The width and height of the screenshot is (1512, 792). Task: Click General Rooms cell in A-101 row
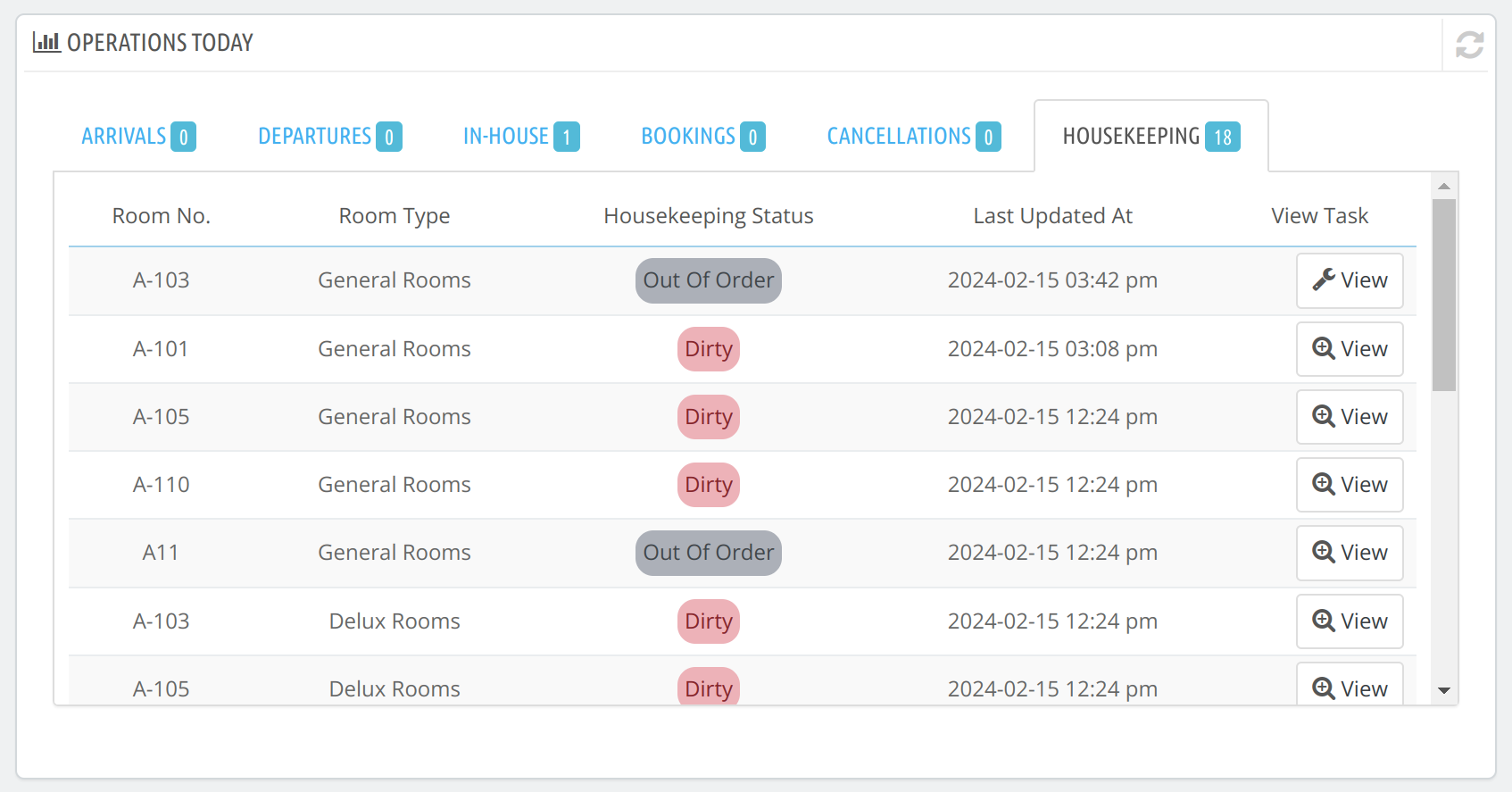tap(395, 349)
